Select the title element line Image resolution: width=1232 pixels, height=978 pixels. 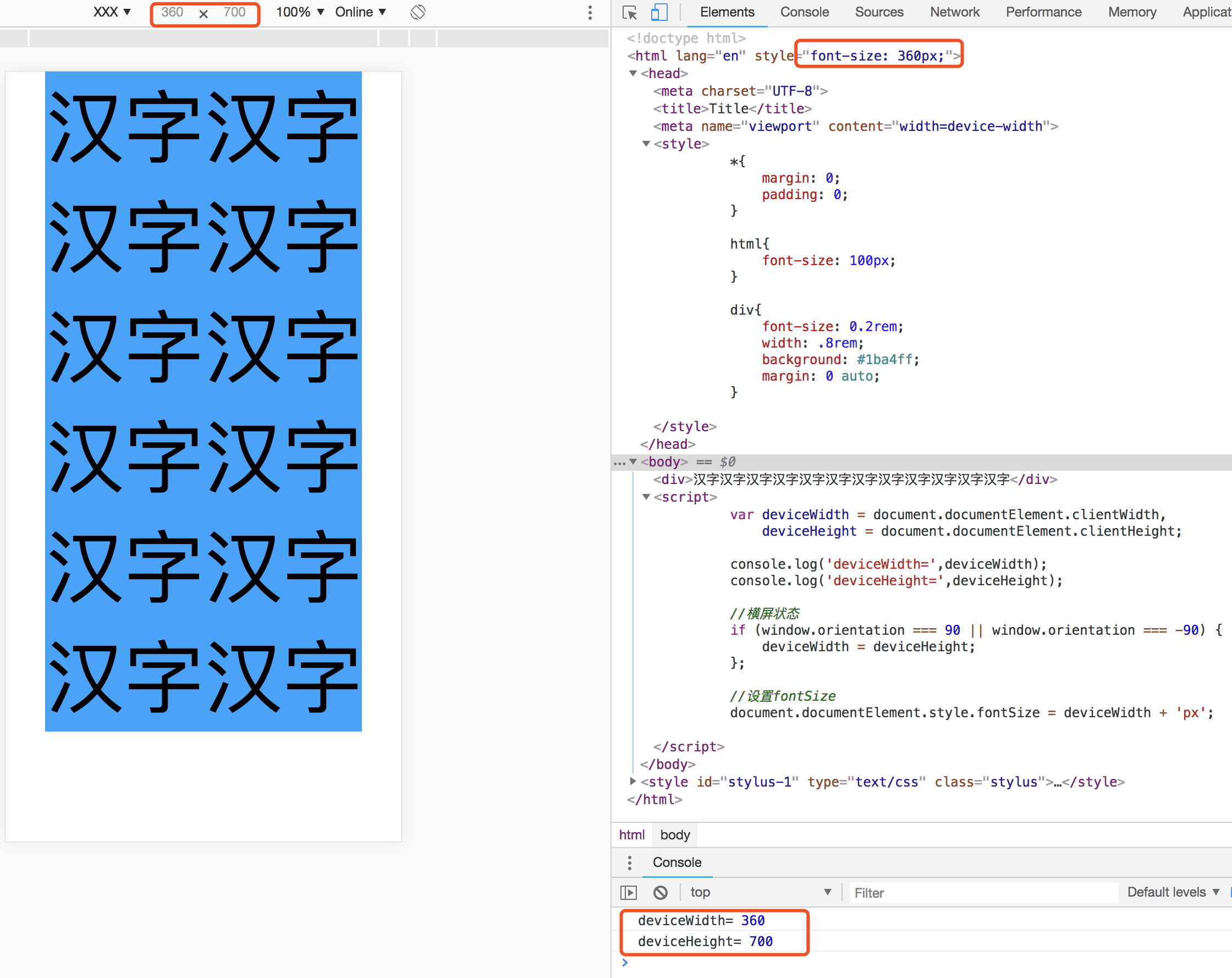click(x=732, y=108)
